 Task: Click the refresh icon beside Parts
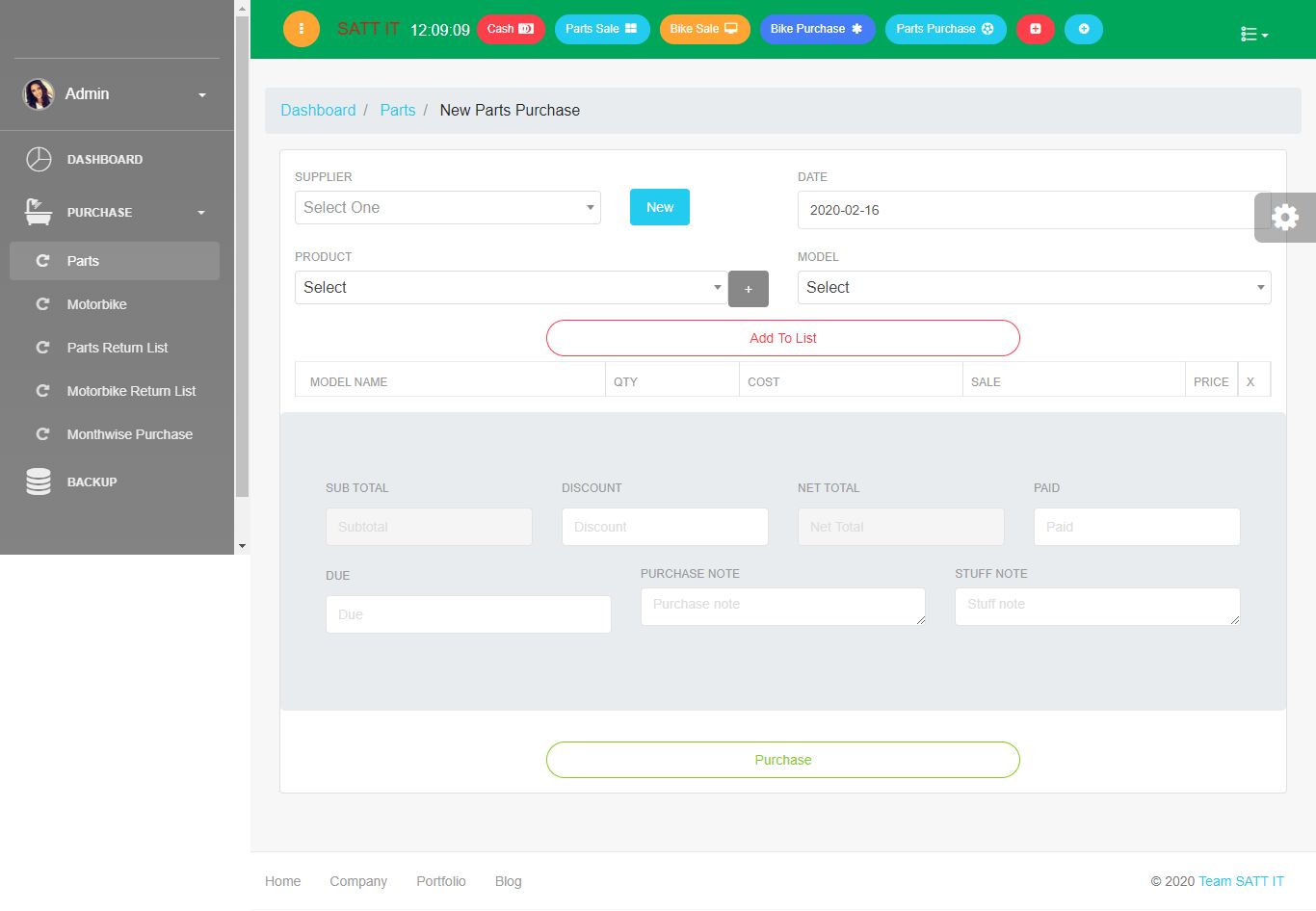click(x=42, y=261)
